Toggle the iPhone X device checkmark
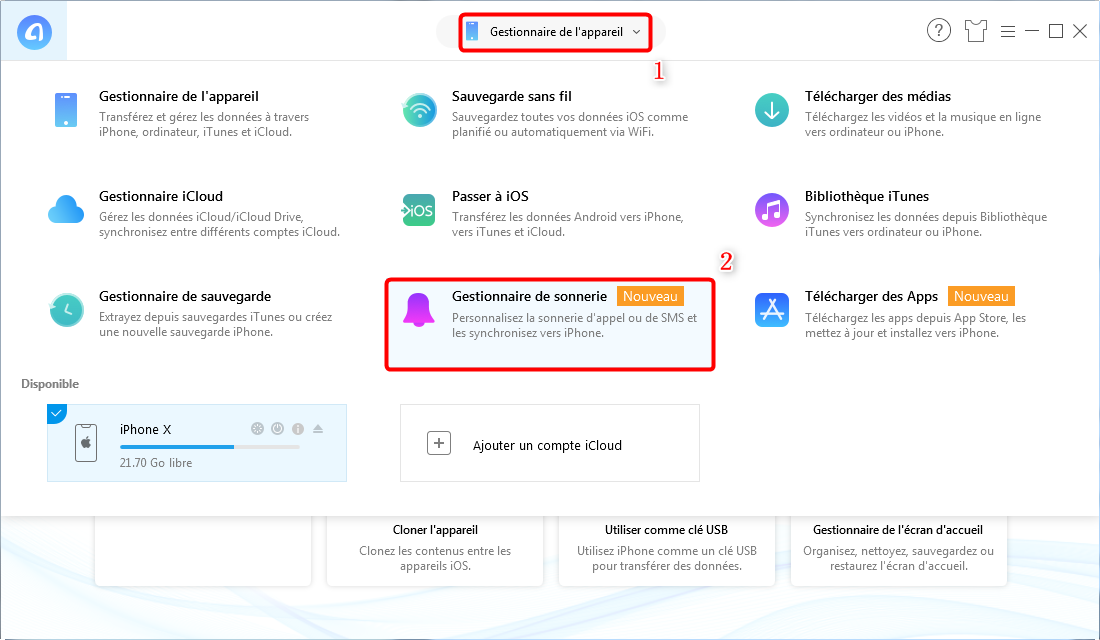This screenshot has height=640, width=1100. click(55, 413)
